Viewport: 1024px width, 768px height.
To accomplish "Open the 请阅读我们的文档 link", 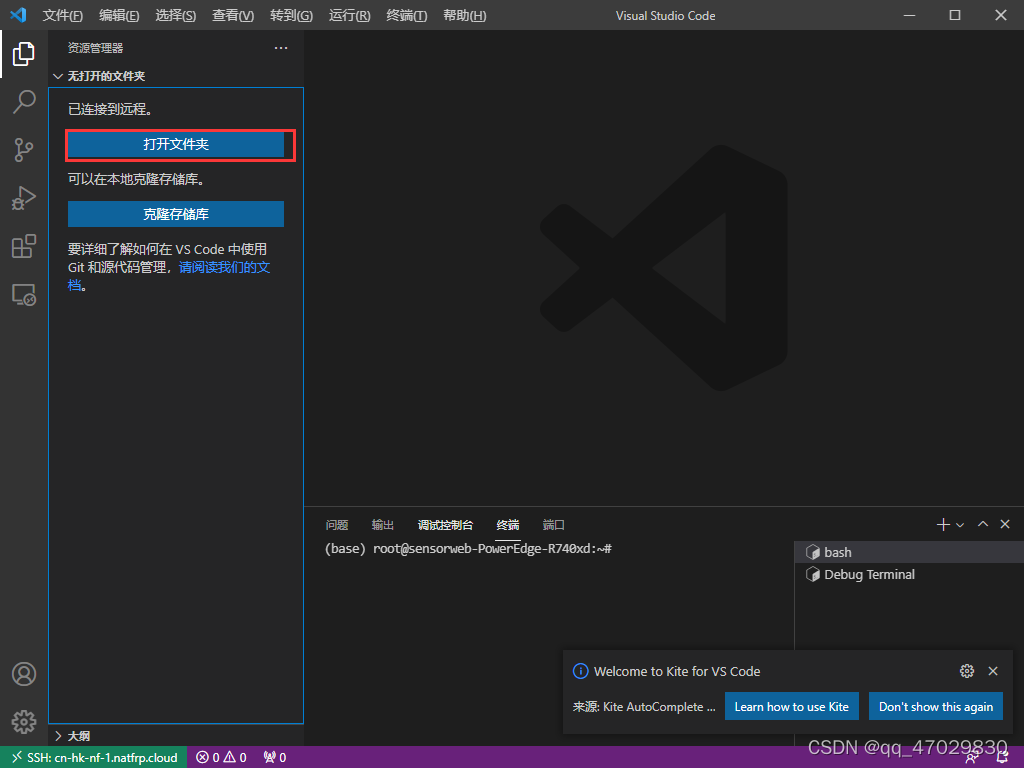I will click(224, 267).
